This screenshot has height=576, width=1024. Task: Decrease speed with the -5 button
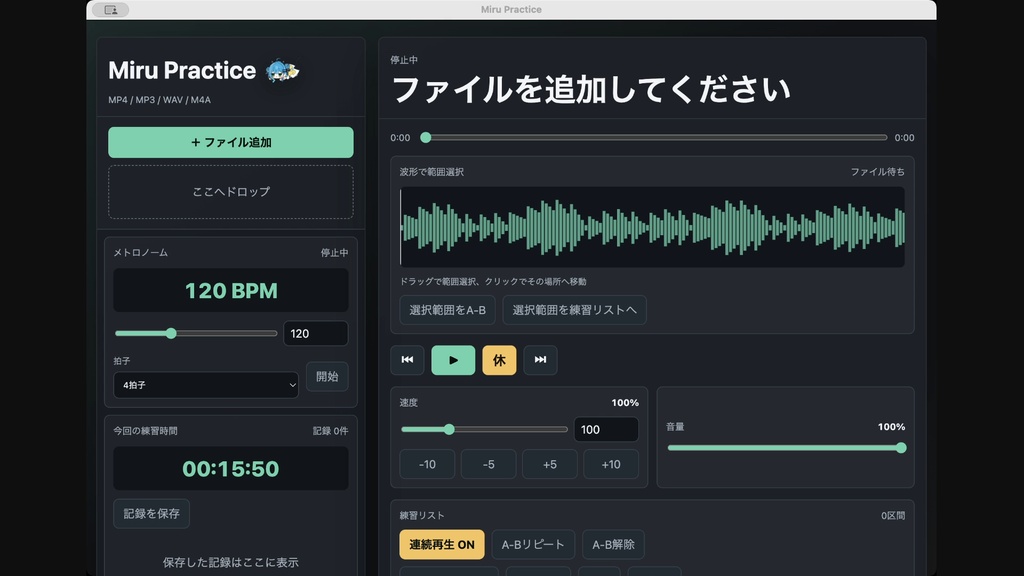[488, 464]
